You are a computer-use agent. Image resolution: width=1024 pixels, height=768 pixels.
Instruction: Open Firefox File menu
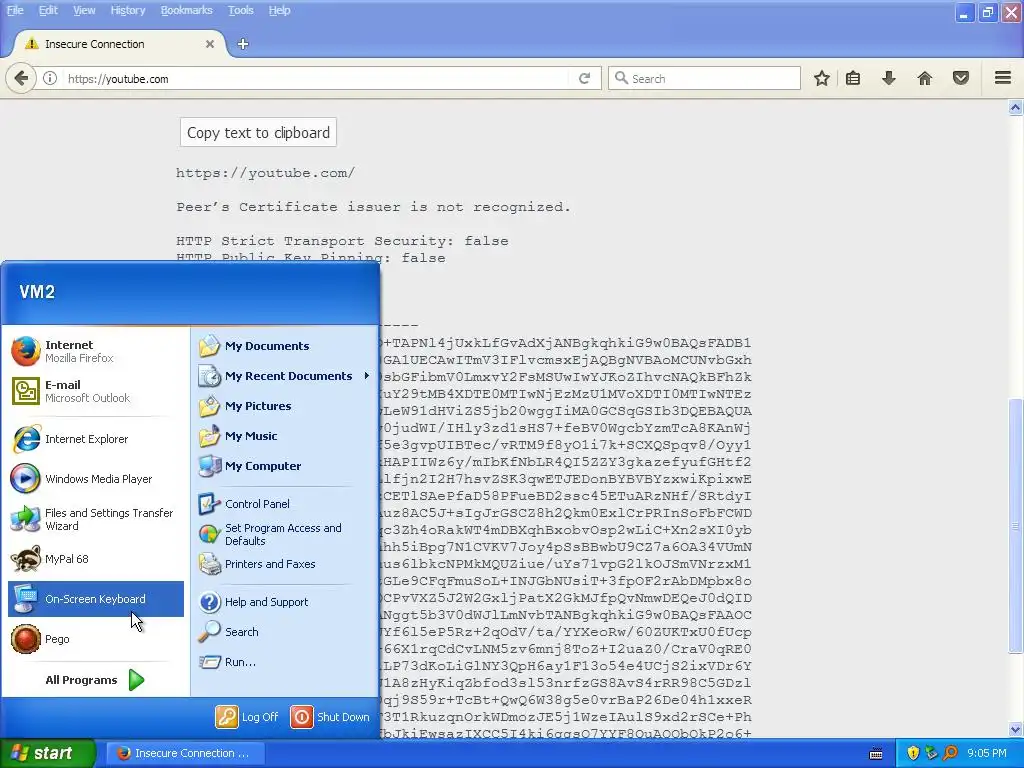tap(14, 10)
